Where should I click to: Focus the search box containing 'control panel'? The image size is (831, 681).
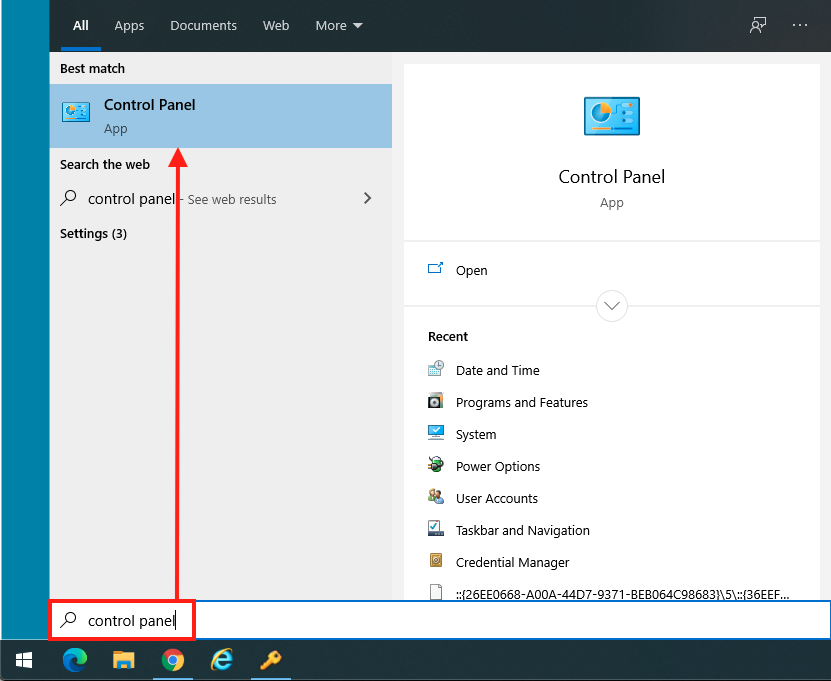click(x=440, y=620)
